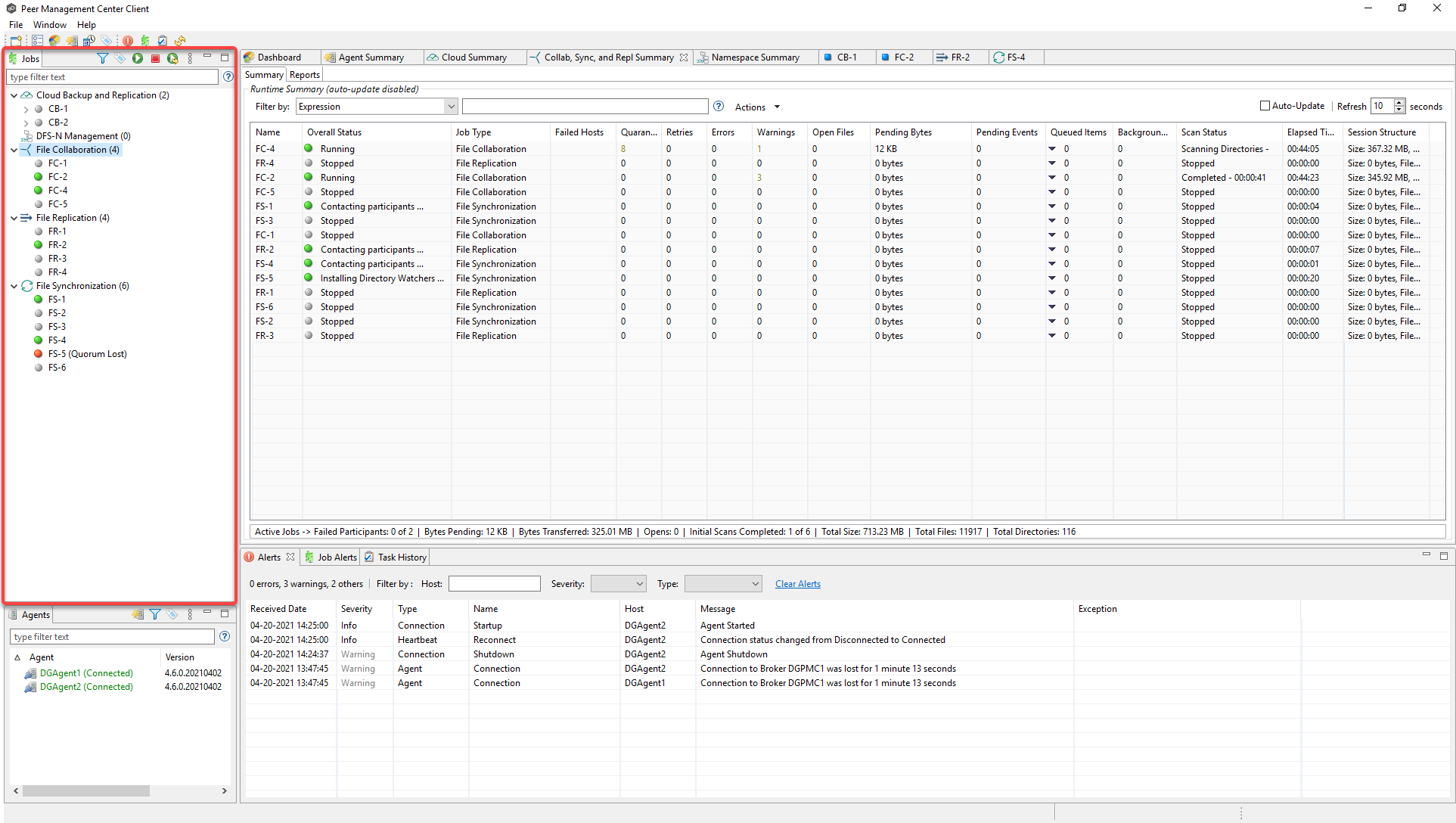
Task: Enable the Auto-Update checkbox
Action: pyautogui.click(x=1265, y=106)
